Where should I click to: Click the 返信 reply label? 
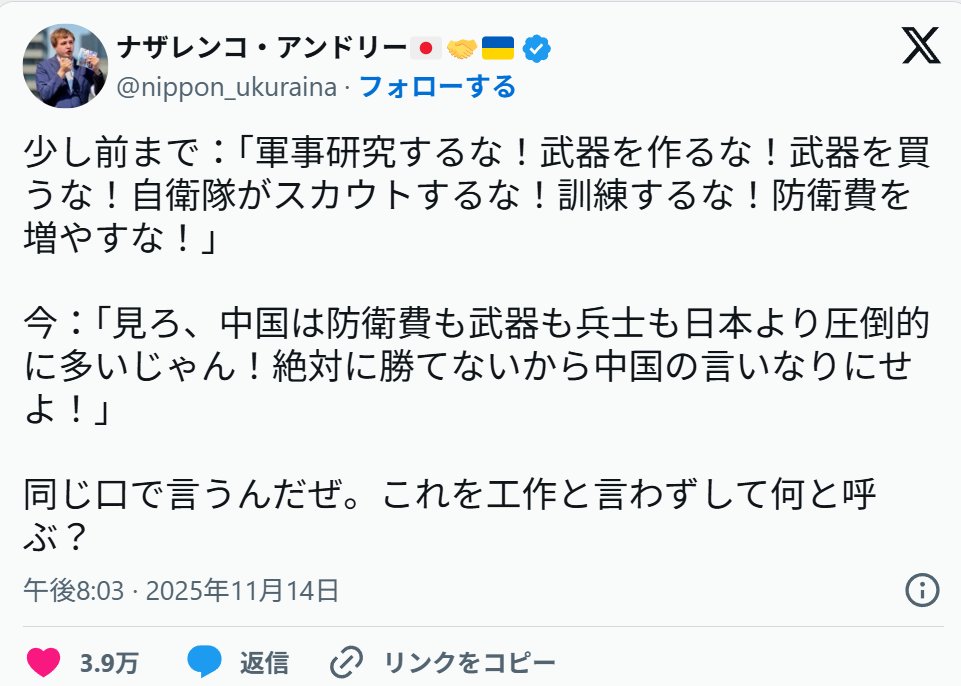tap(264, 662)
